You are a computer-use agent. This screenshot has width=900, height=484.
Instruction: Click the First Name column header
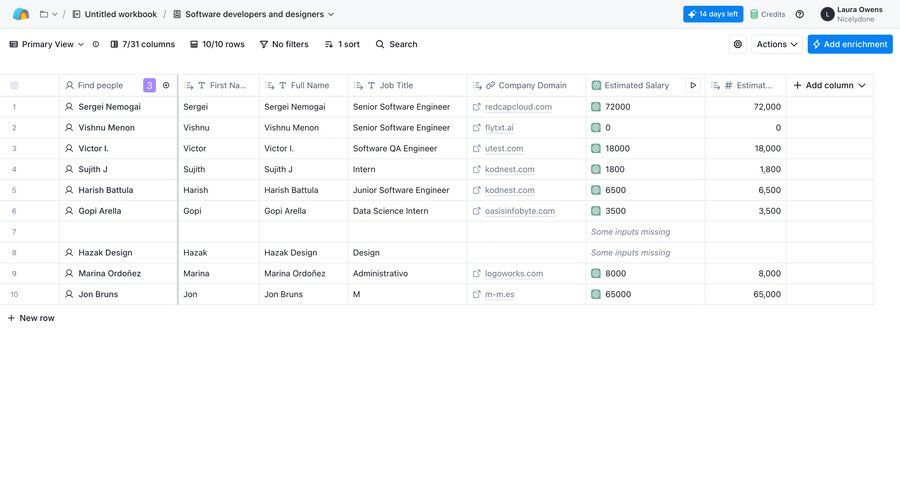coord(219,85)
